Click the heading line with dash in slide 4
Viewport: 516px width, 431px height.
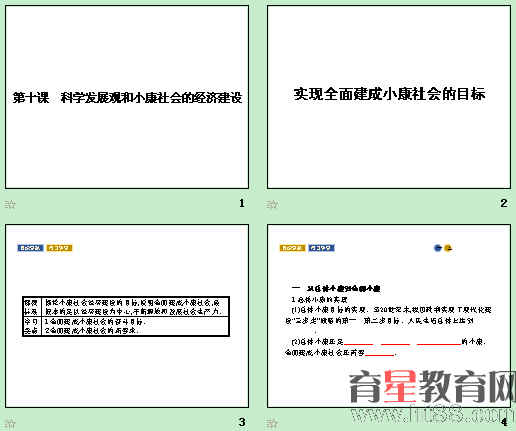click(x=336, y=288)
